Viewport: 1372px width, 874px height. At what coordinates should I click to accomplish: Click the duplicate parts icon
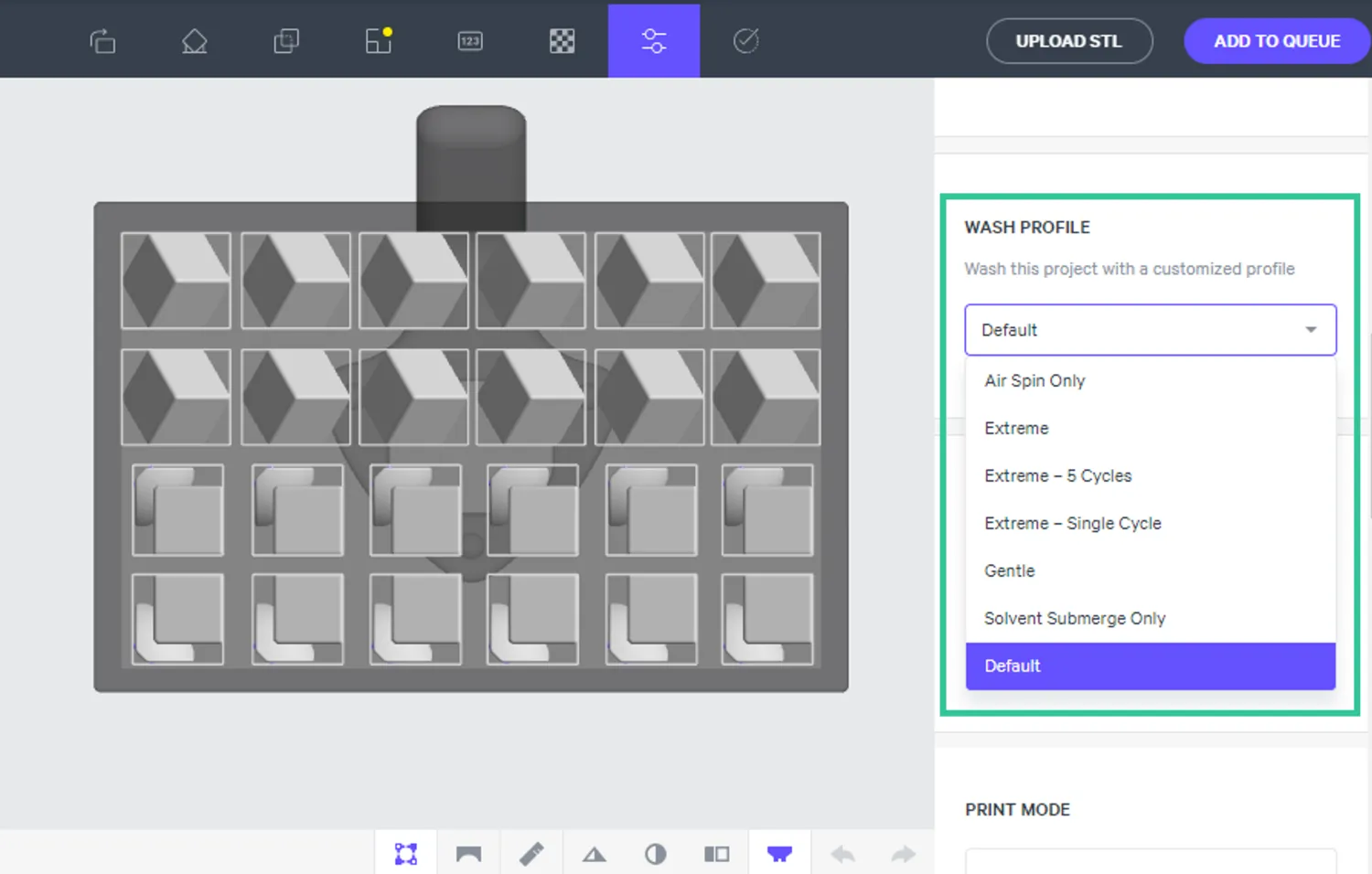coord(286,41)
